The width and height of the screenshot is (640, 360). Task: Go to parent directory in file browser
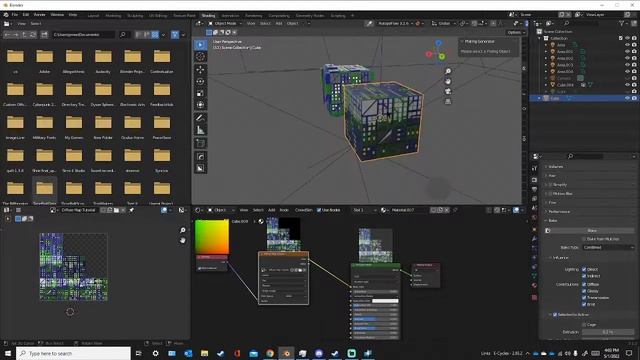tap(24, 35)
